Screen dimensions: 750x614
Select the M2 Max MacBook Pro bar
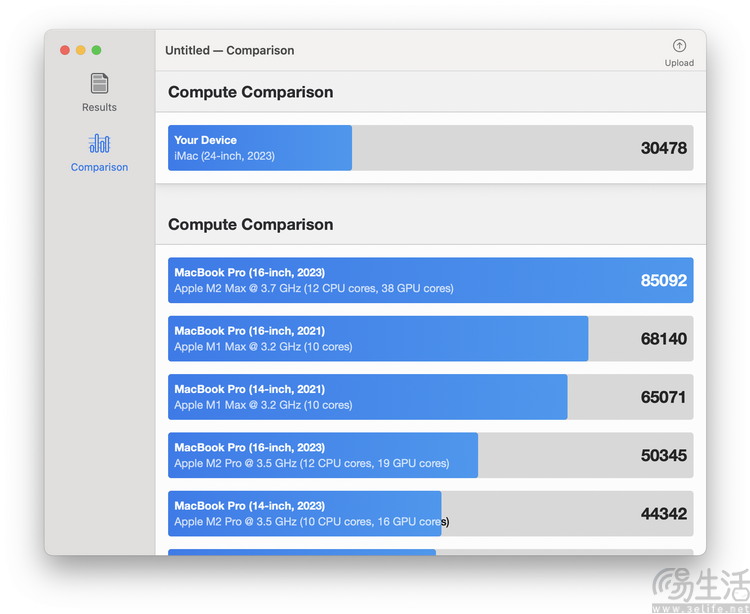pyautogui.click(x=430, y=280)
